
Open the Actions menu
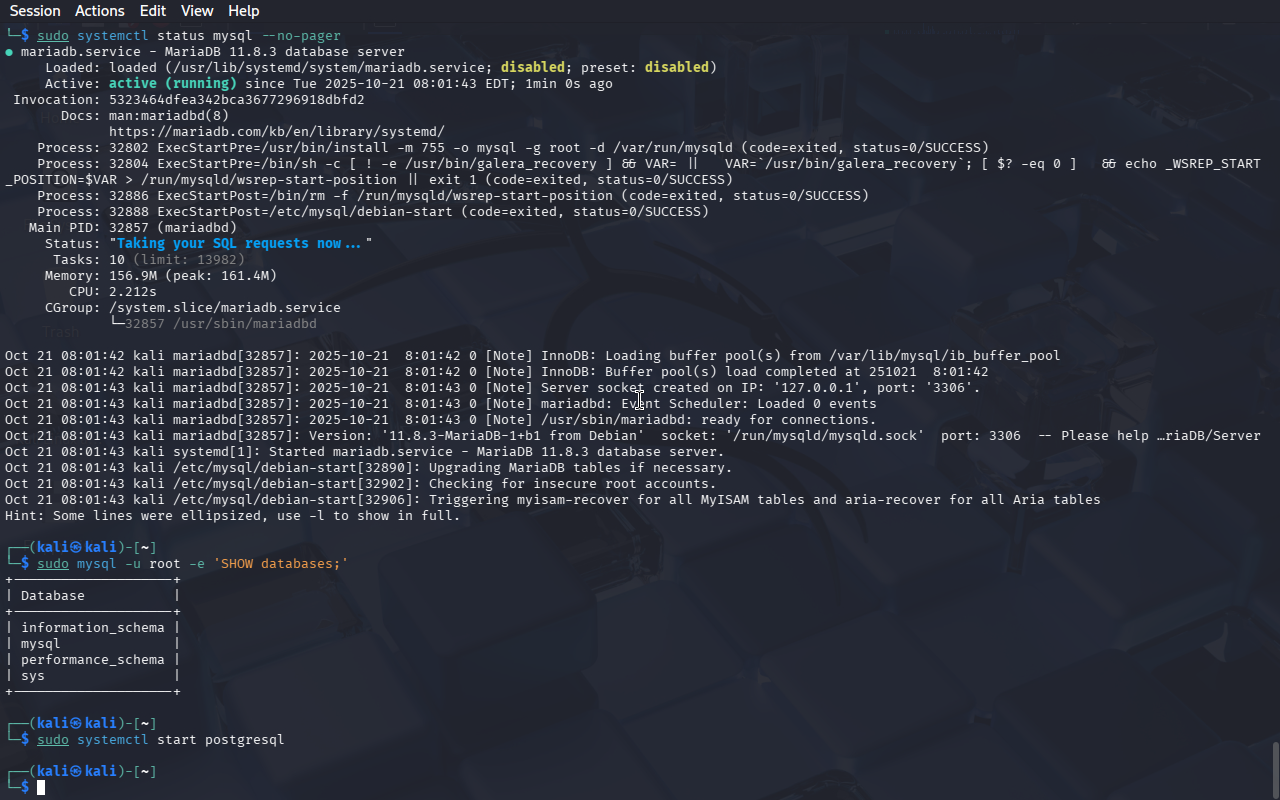point(100,11)
